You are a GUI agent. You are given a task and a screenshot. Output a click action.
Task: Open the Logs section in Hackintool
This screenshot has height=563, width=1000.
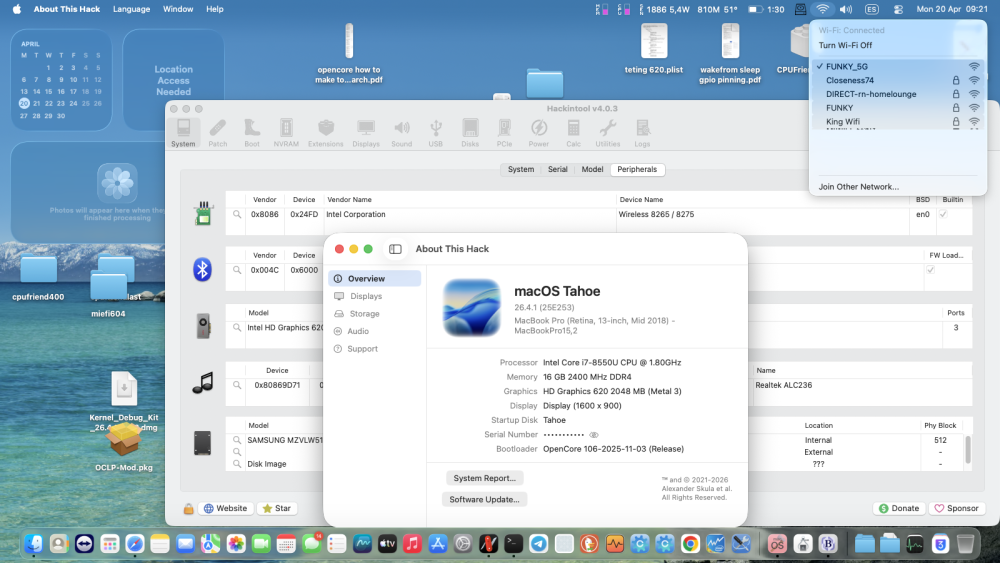click(x=642, y=133)
